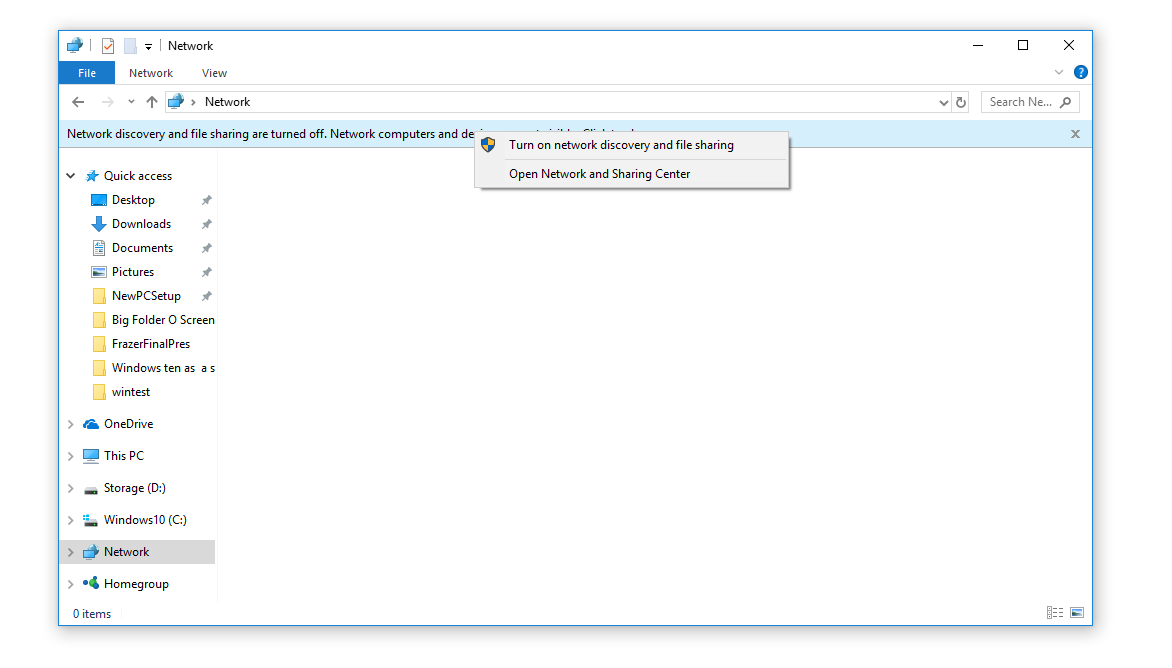The image size is (1172, 668).
Task: Expand the This PC tree node
Action: [x=71, y=456]
